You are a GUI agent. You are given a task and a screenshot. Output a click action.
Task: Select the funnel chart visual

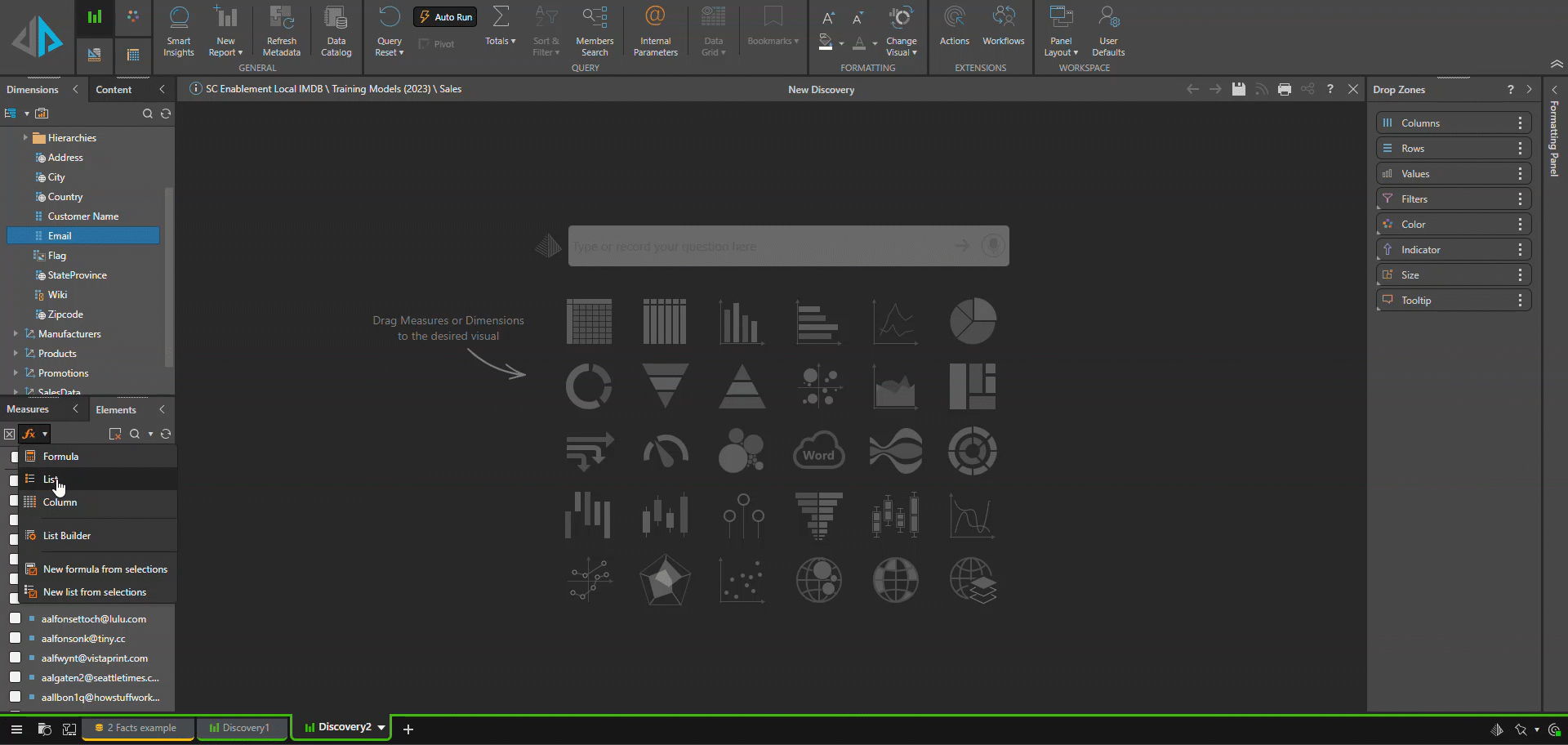coord(665,386)
